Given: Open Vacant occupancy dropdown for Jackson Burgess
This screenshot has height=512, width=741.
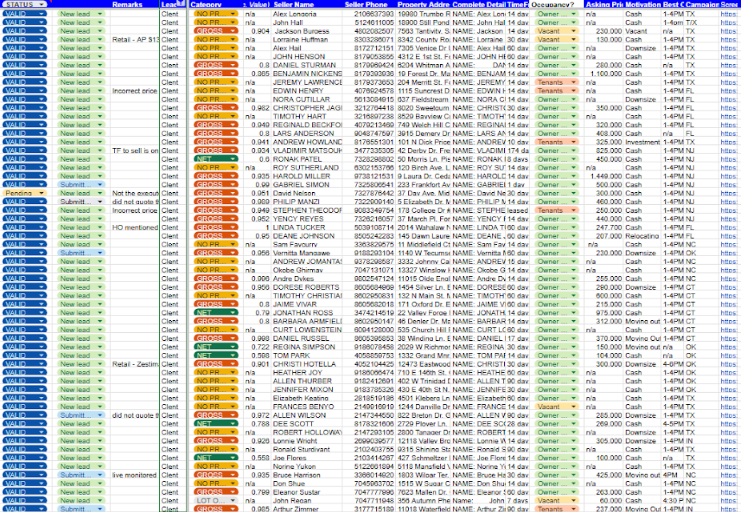Looking at the screenshot, I should tap(573, 32).
